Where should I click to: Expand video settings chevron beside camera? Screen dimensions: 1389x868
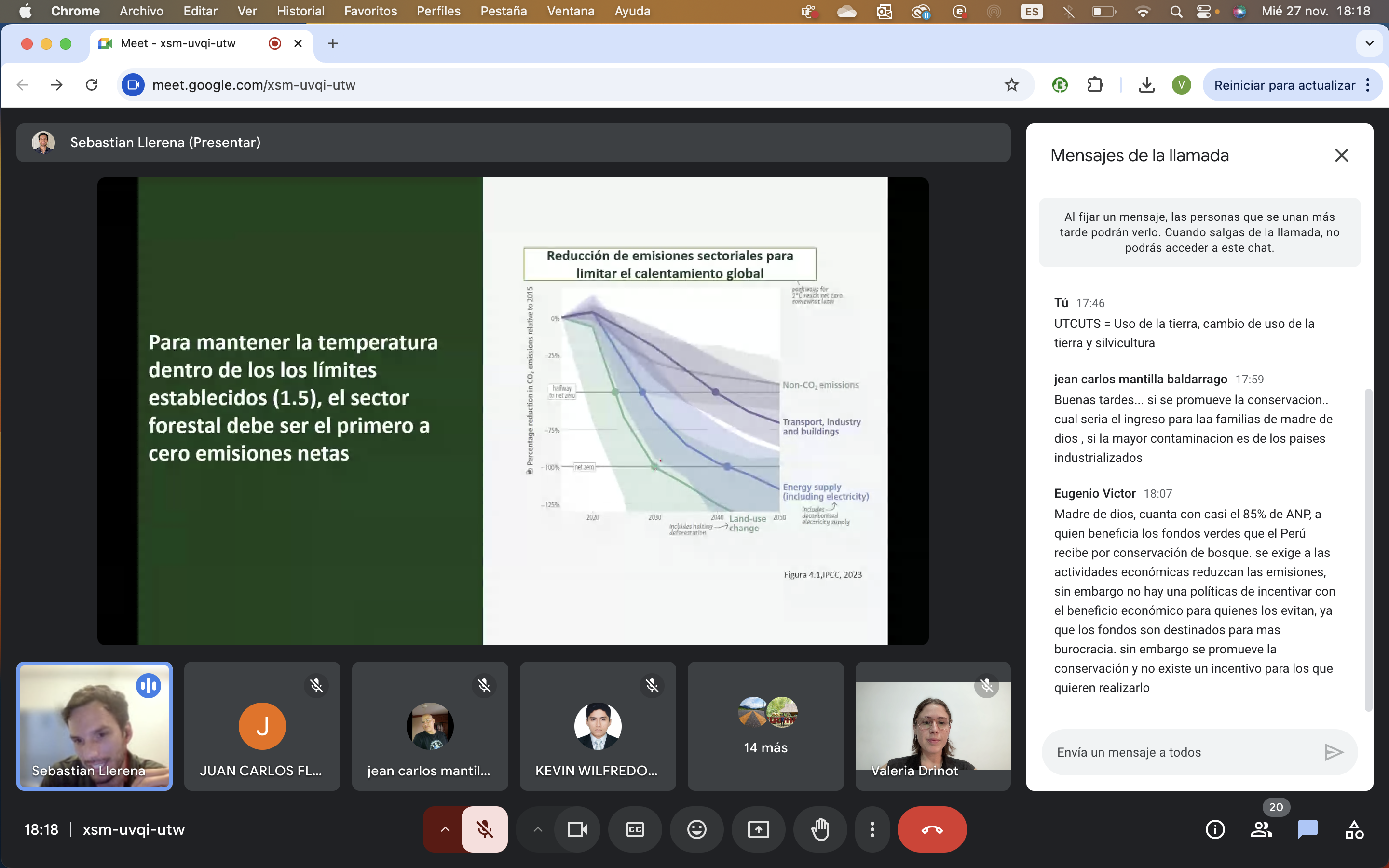coord(537,829)
